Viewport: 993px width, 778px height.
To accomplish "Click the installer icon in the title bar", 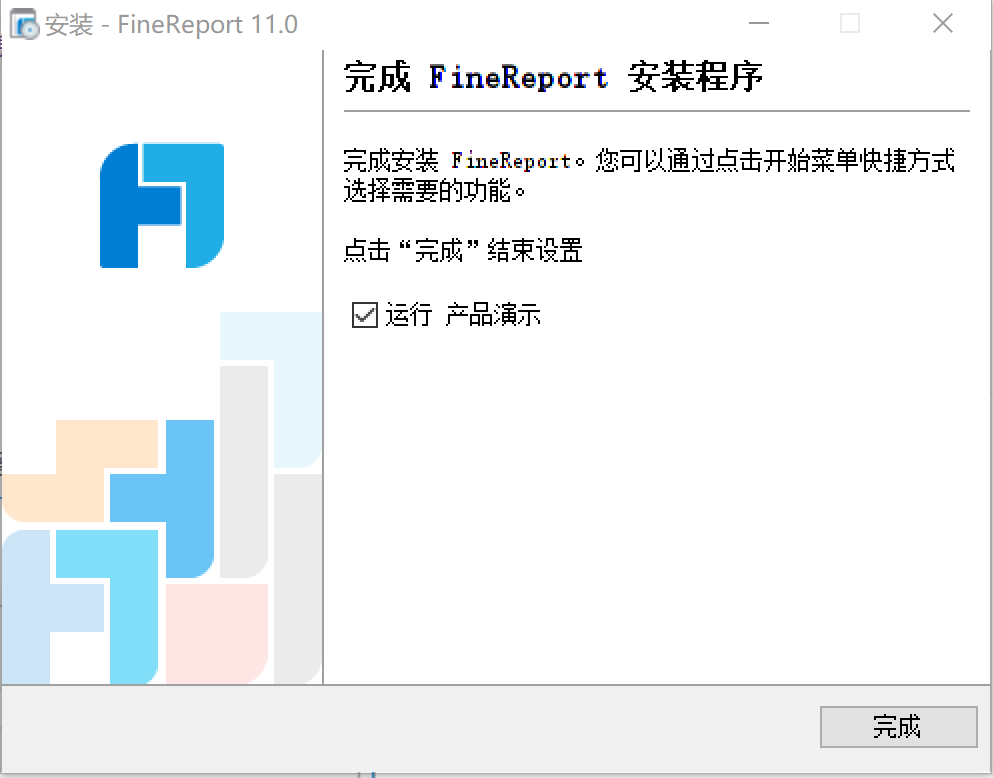I will click(x=24, y=24).
